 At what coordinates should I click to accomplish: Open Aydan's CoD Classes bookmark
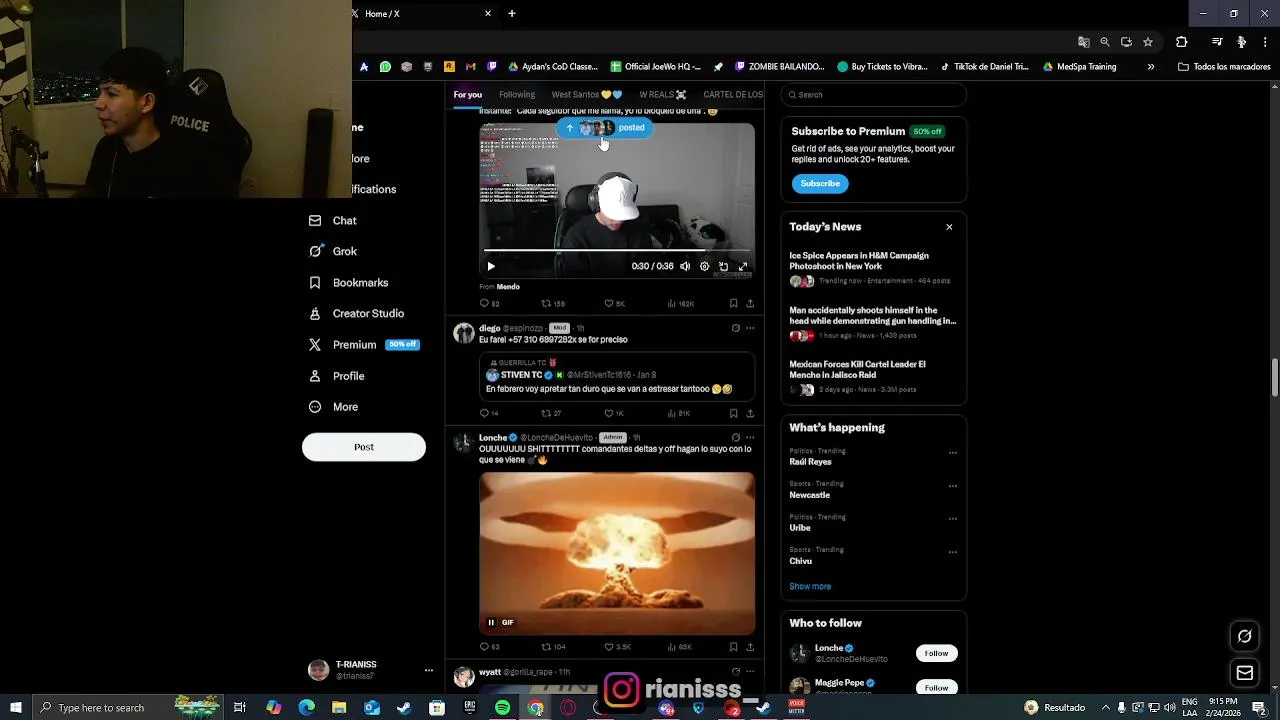(553, 67)
